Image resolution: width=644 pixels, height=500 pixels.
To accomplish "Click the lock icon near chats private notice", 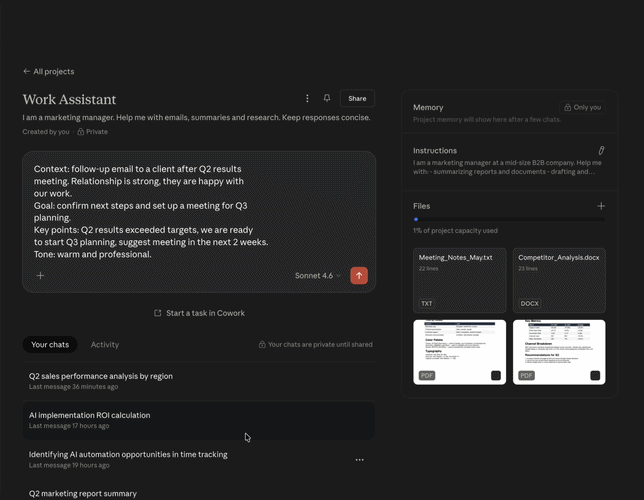I will pyautogui.click(x=262, y=344).
